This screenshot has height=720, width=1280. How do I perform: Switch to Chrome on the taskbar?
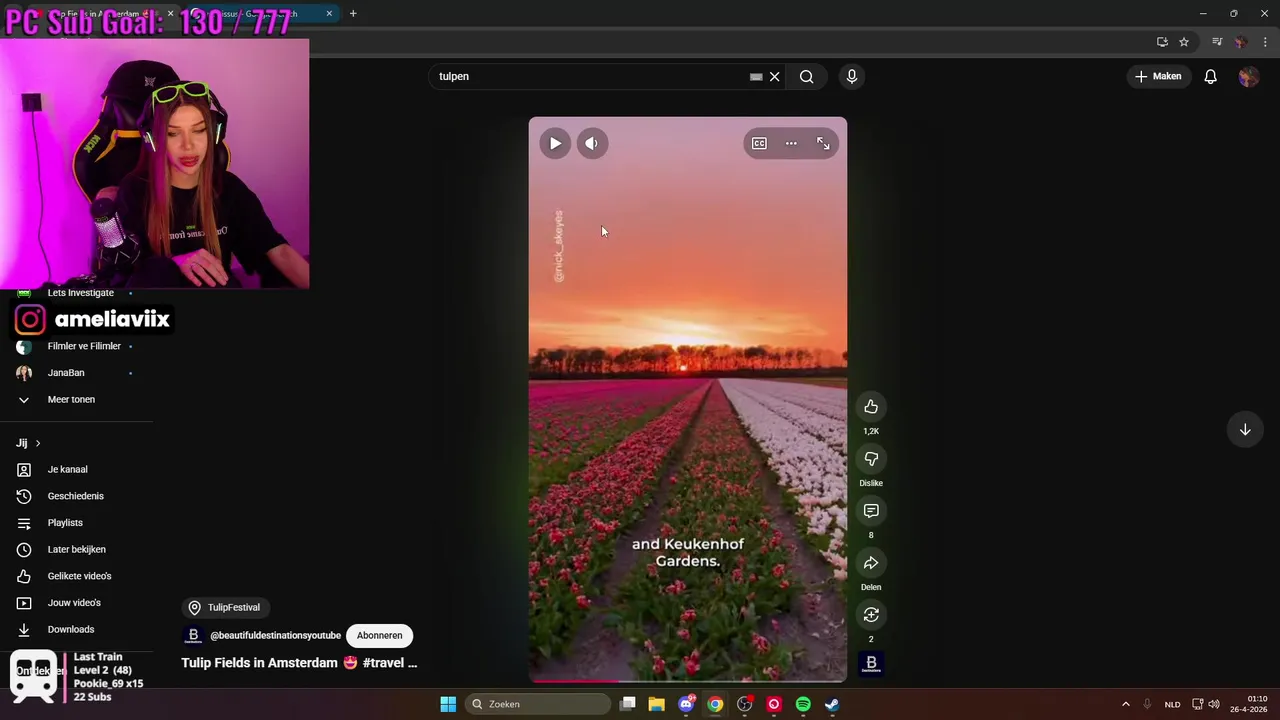point(715,704)
